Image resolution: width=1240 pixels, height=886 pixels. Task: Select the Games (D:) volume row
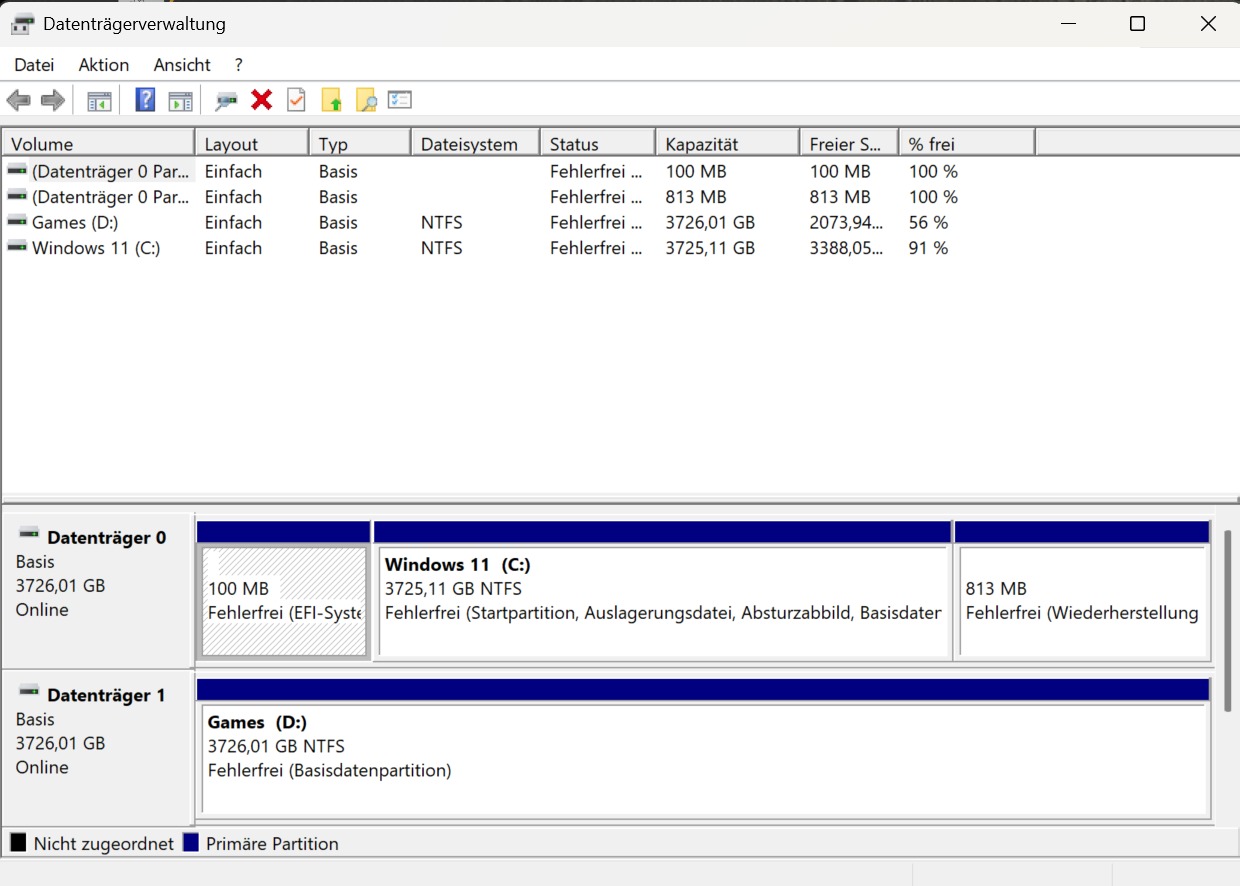[x=518, y=222]
